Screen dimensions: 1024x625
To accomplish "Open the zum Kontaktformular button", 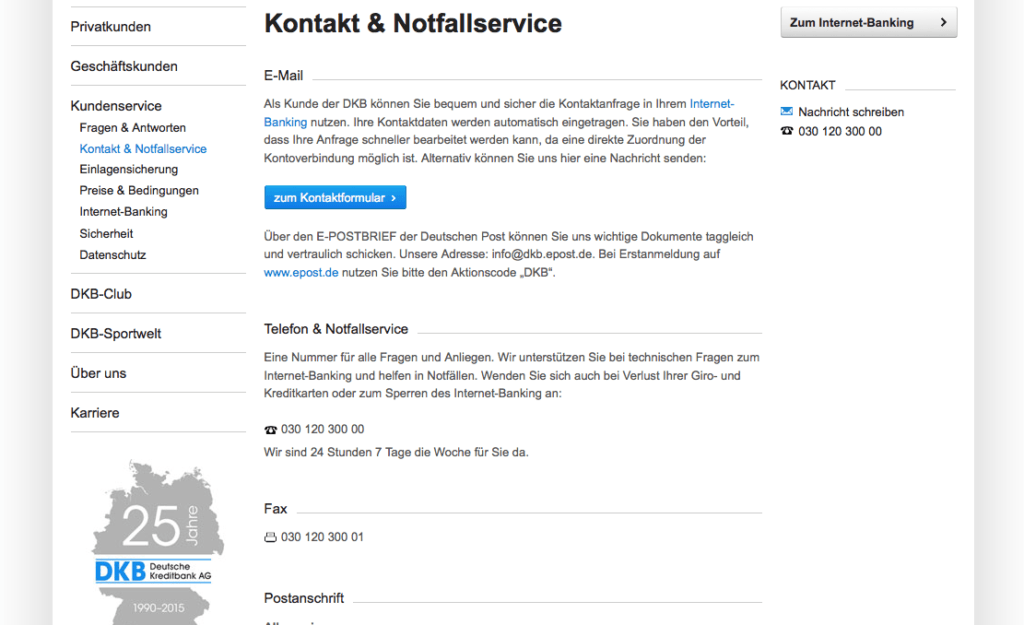I will point(335,197).
